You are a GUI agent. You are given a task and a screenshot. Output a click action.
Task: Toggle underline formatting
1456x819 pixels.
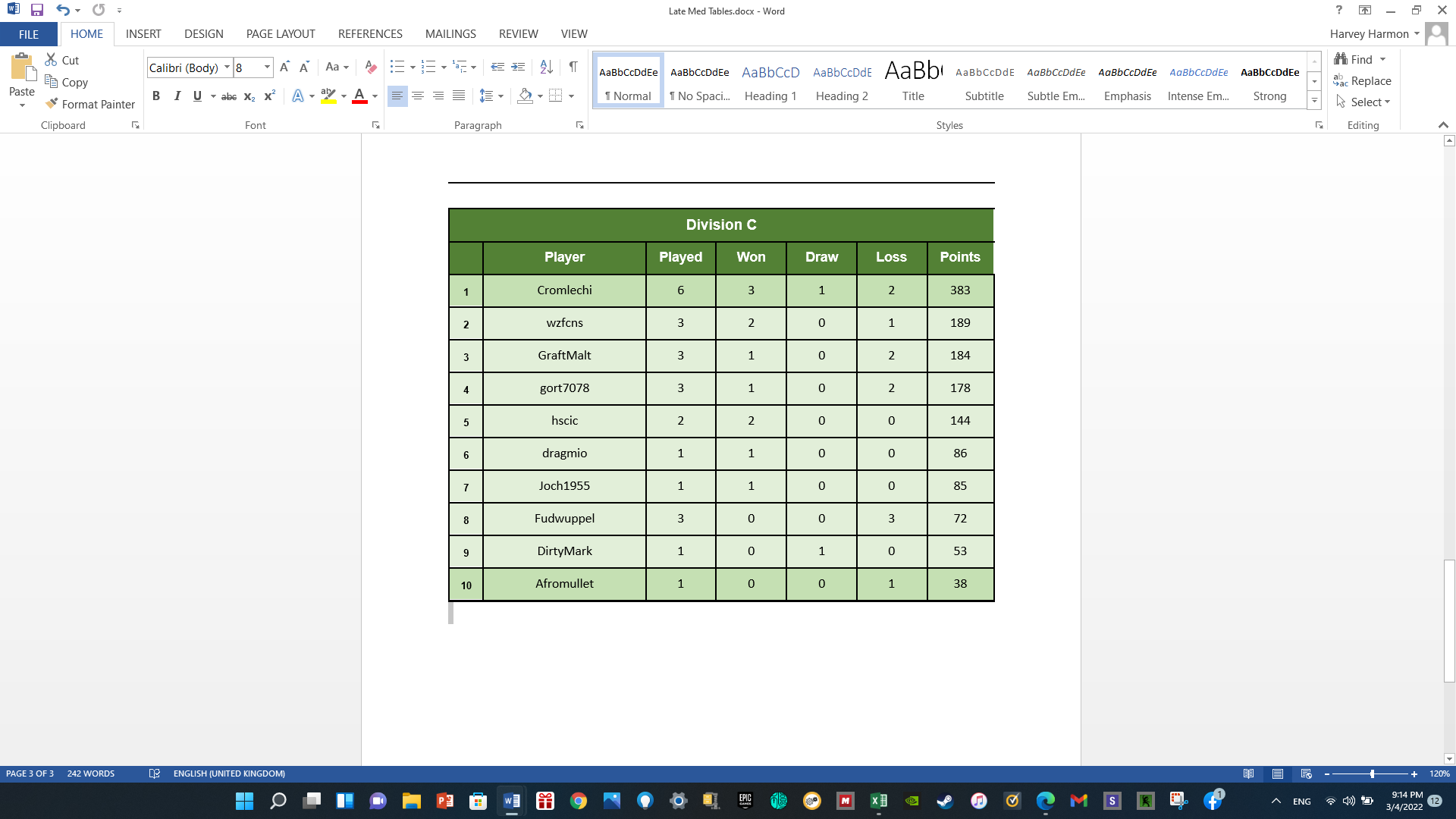[x=197, y=96]
